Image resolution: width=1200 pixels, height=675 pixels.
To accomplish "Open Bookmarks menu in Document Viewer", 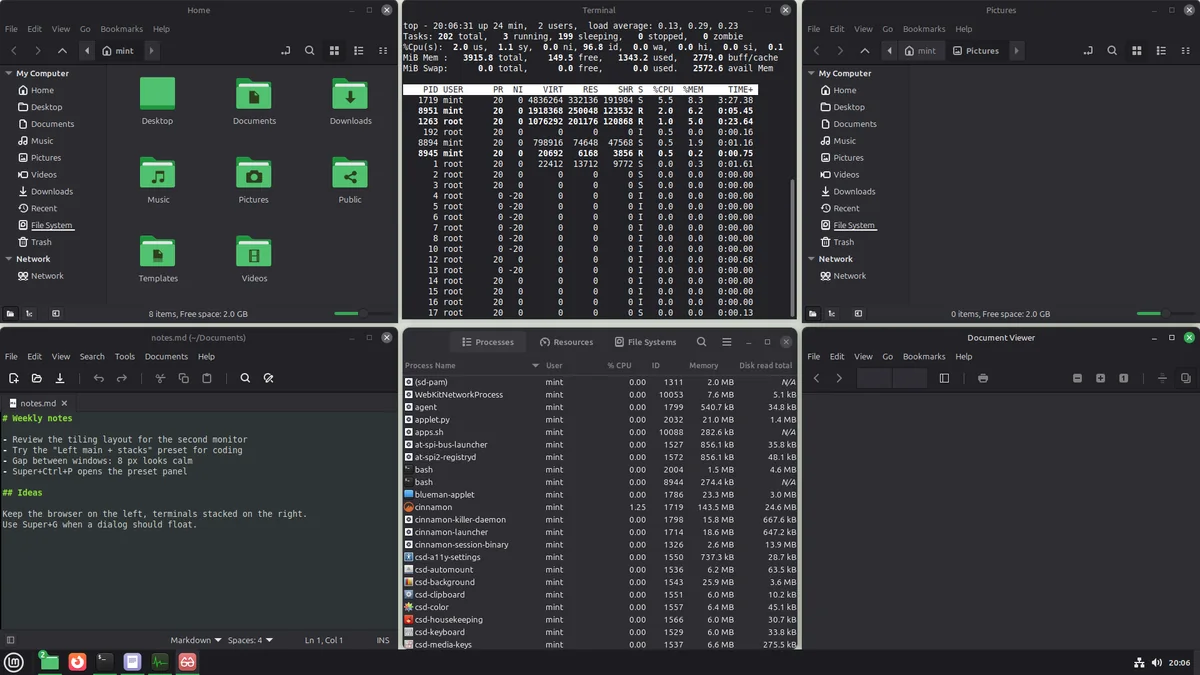I will tap(924, 356).
